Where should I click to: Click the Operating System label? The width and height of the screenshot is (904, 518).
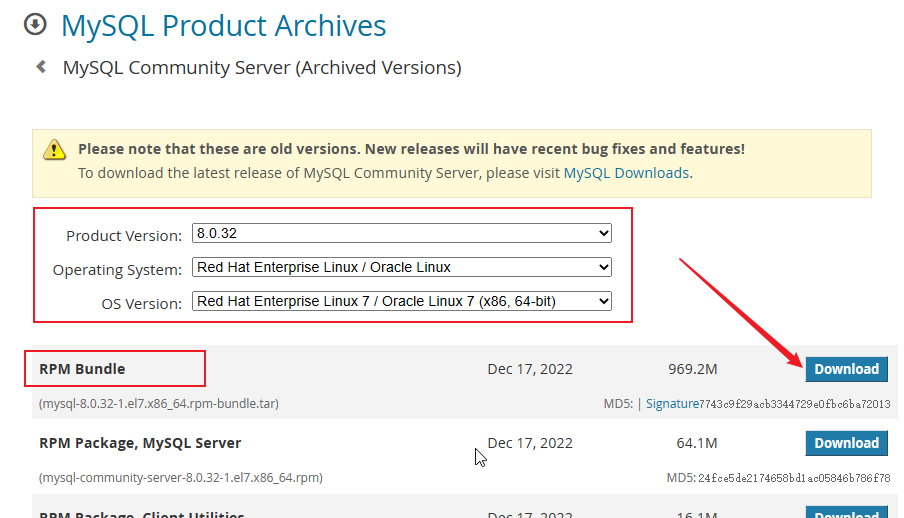tap(117, 270)
